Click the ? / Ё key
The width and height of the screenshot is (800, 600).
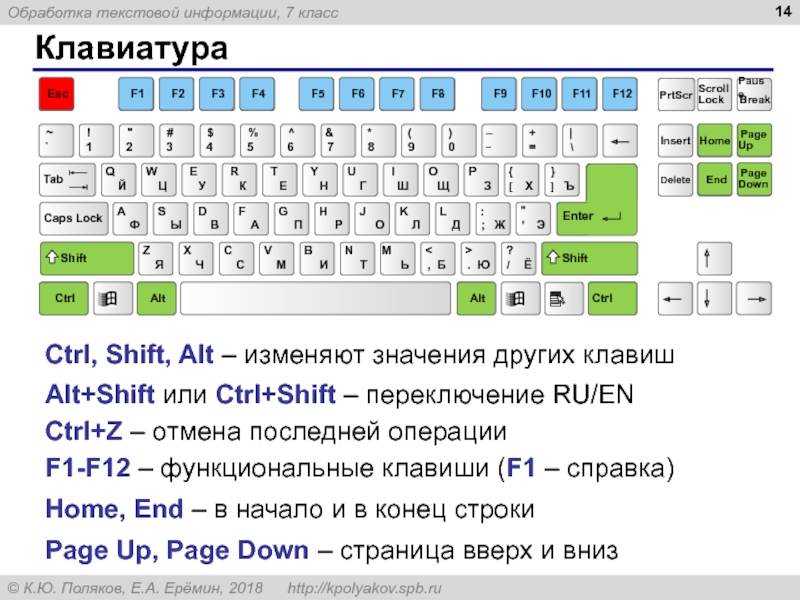tap(519, 259)
